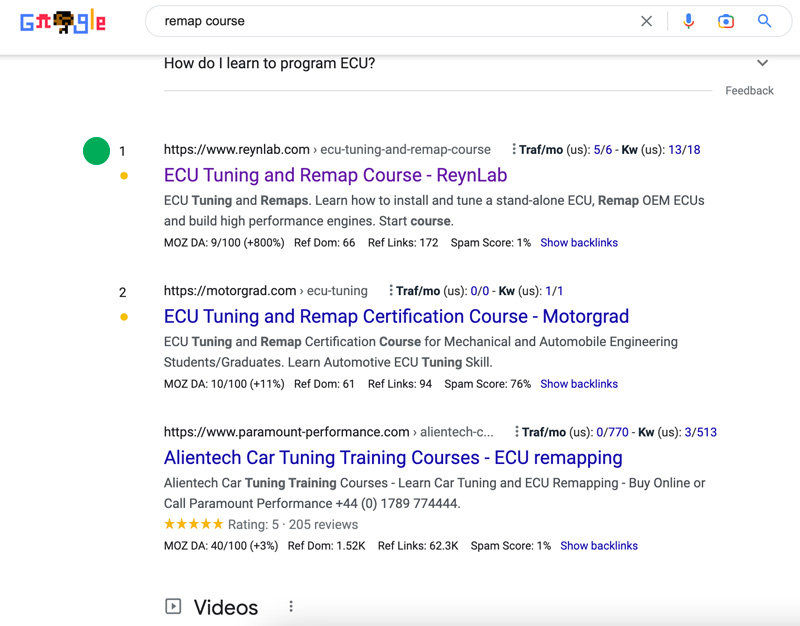Show backlinks for the ReynLab result

tap(579, 243)
